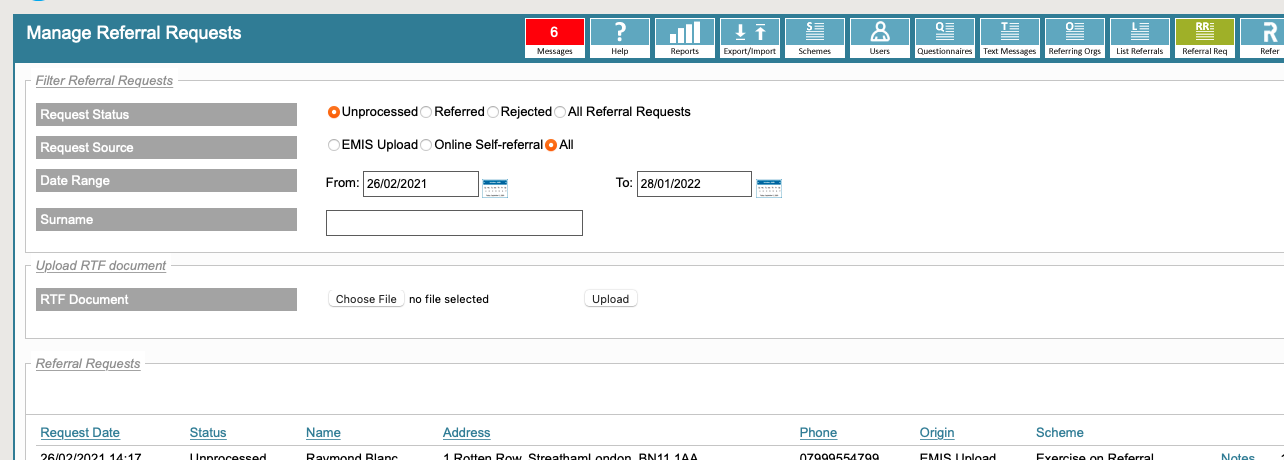This screenshot has height=460, width=1284.
Task: Sort by Status column header
Action: point(208,433)
